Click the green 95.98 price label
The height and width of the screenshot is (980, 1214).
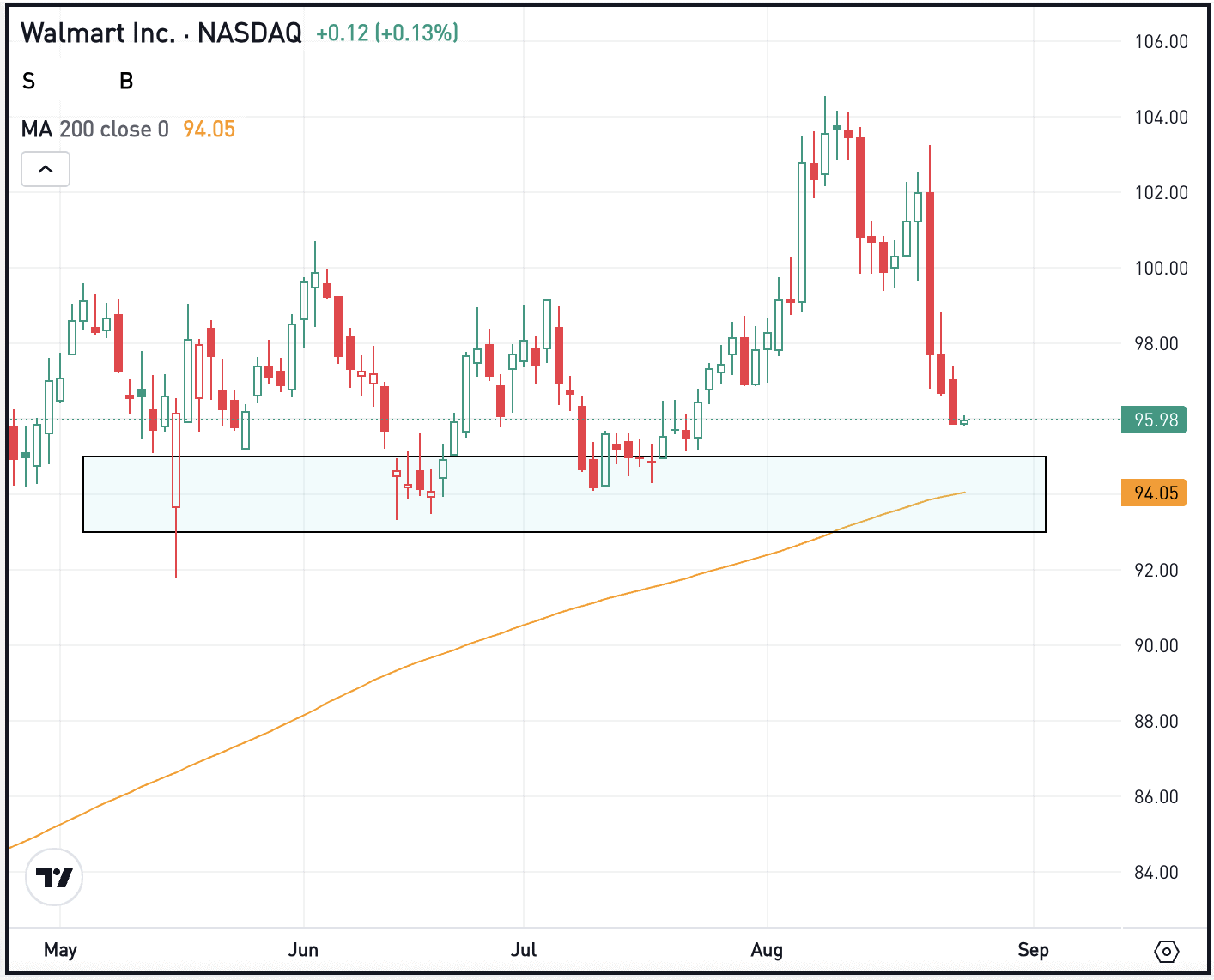tap(1153, 420)
